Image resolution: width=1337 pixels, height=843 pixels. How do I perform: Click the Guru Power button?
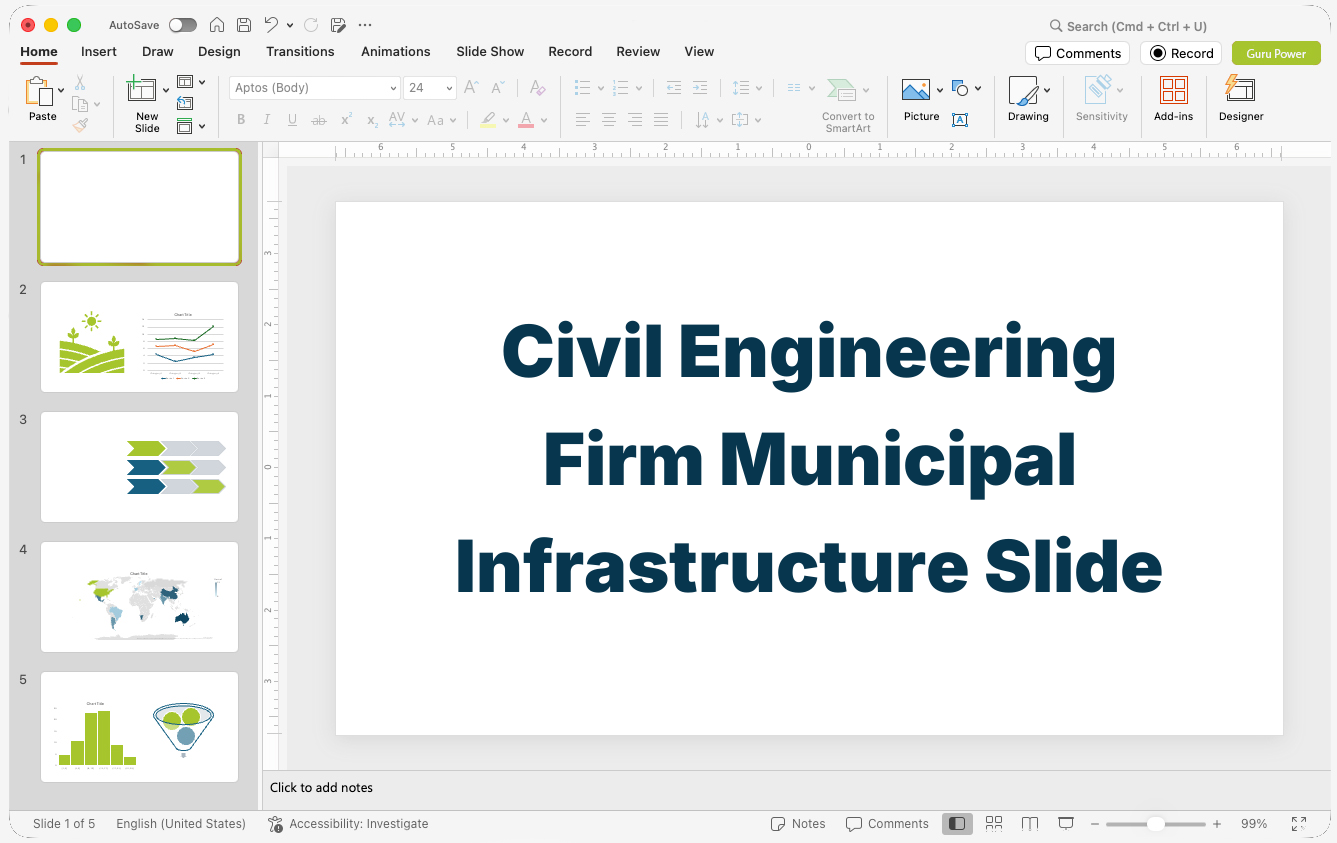tap(1276, 53)
